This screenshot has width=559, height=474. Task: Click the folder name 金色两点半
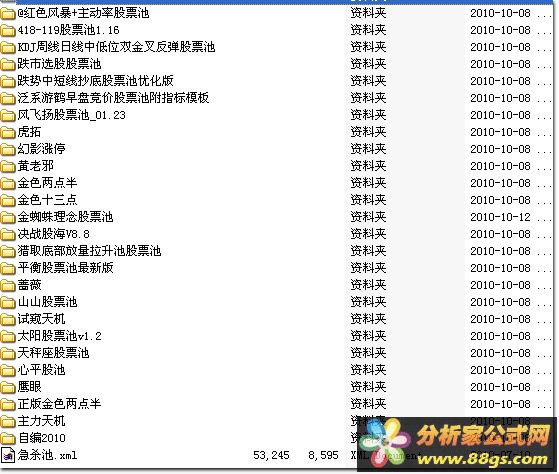(47, 183)
